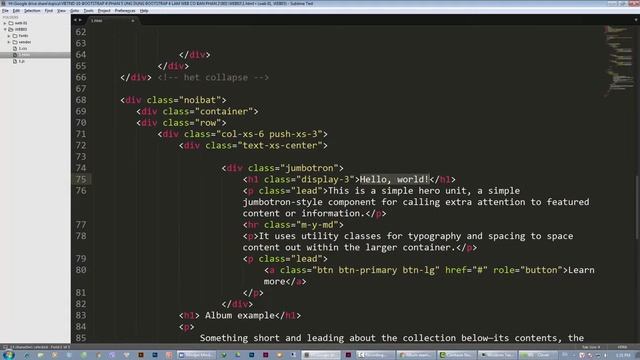Image resolution: width=640 pixels, height=360 pixels.
Task: Open the Edit menu
Action: [16, 11]
